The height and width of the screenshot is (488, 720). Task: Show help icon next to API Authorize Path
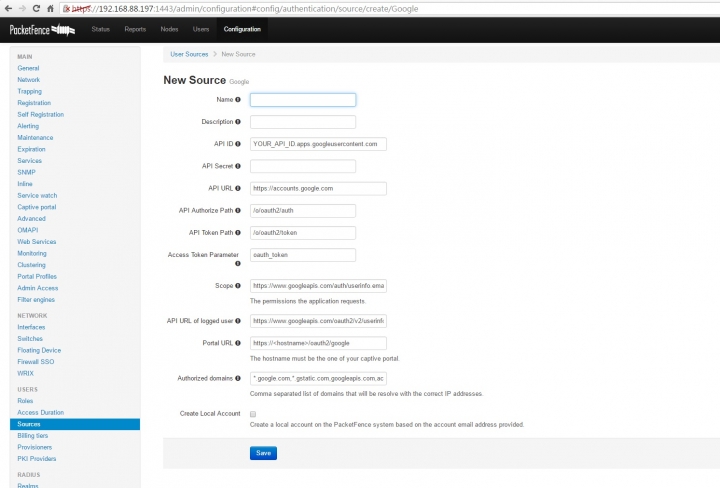pyautogui.click(x=238, y=210)
